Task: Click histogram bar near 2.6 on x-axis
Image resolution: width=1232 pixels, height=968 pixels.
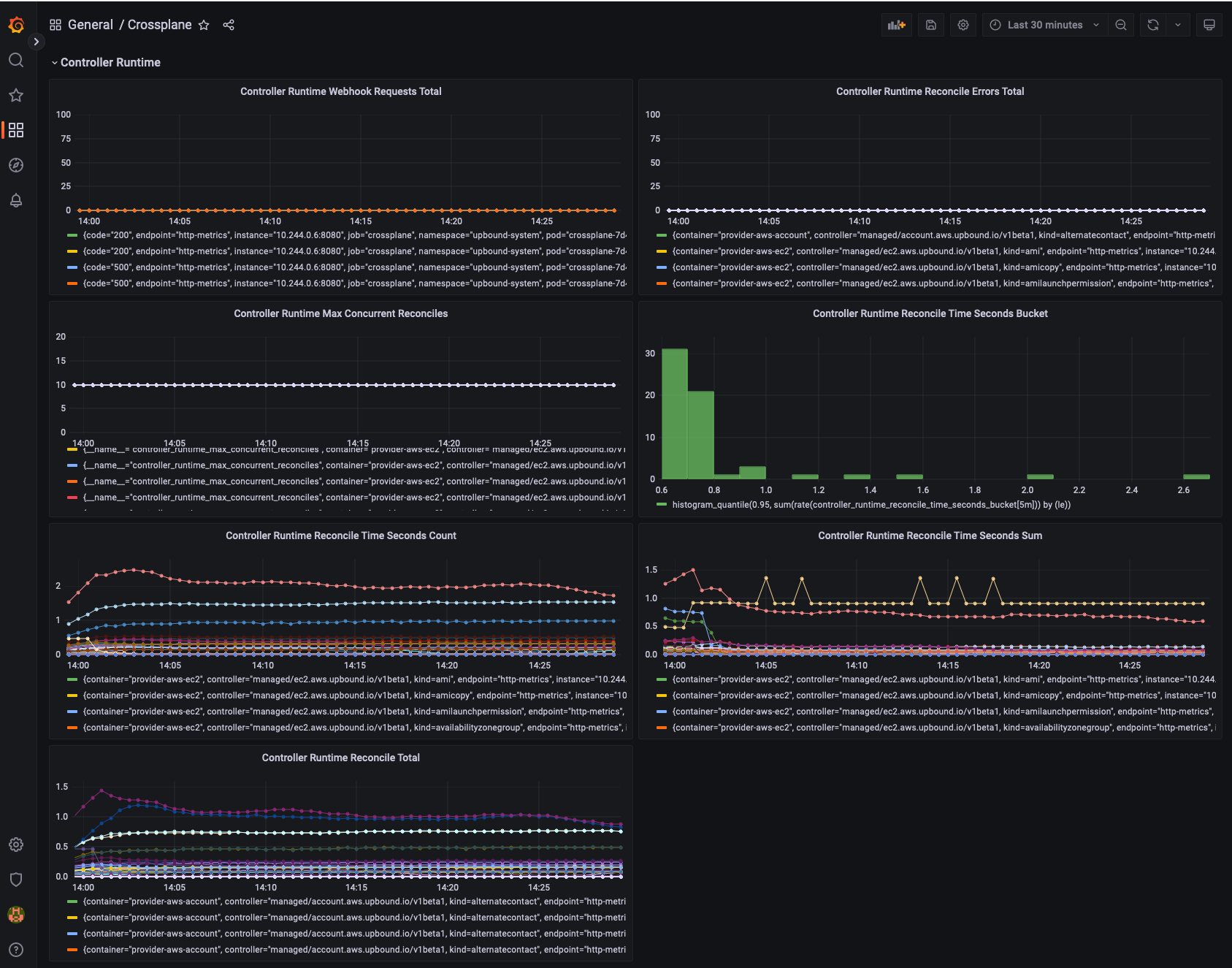Action: 1196,476
